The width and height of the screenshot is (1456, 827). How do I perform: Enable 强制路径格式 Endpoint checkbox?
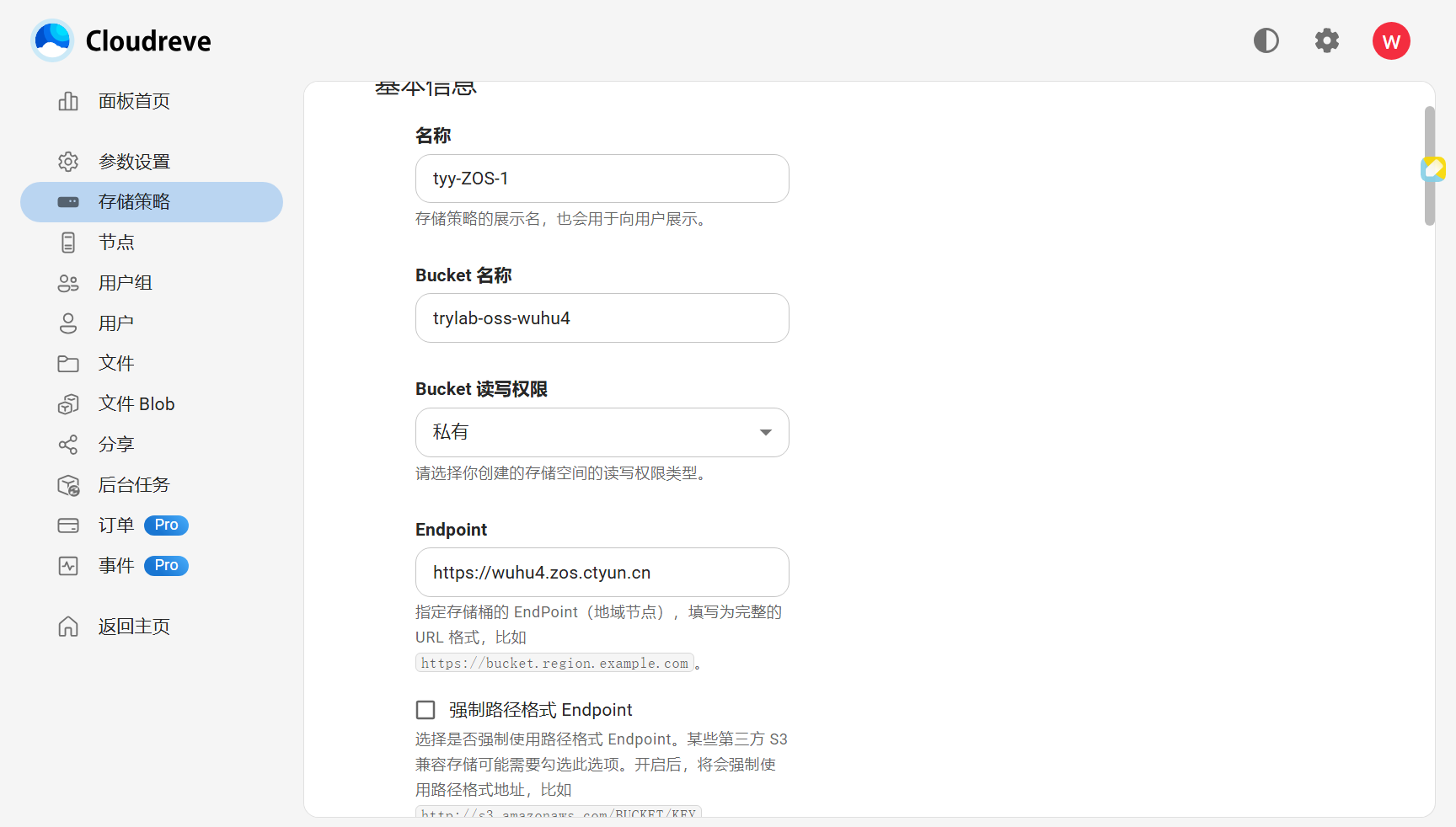pyautogui.click(x=425, y=710)
